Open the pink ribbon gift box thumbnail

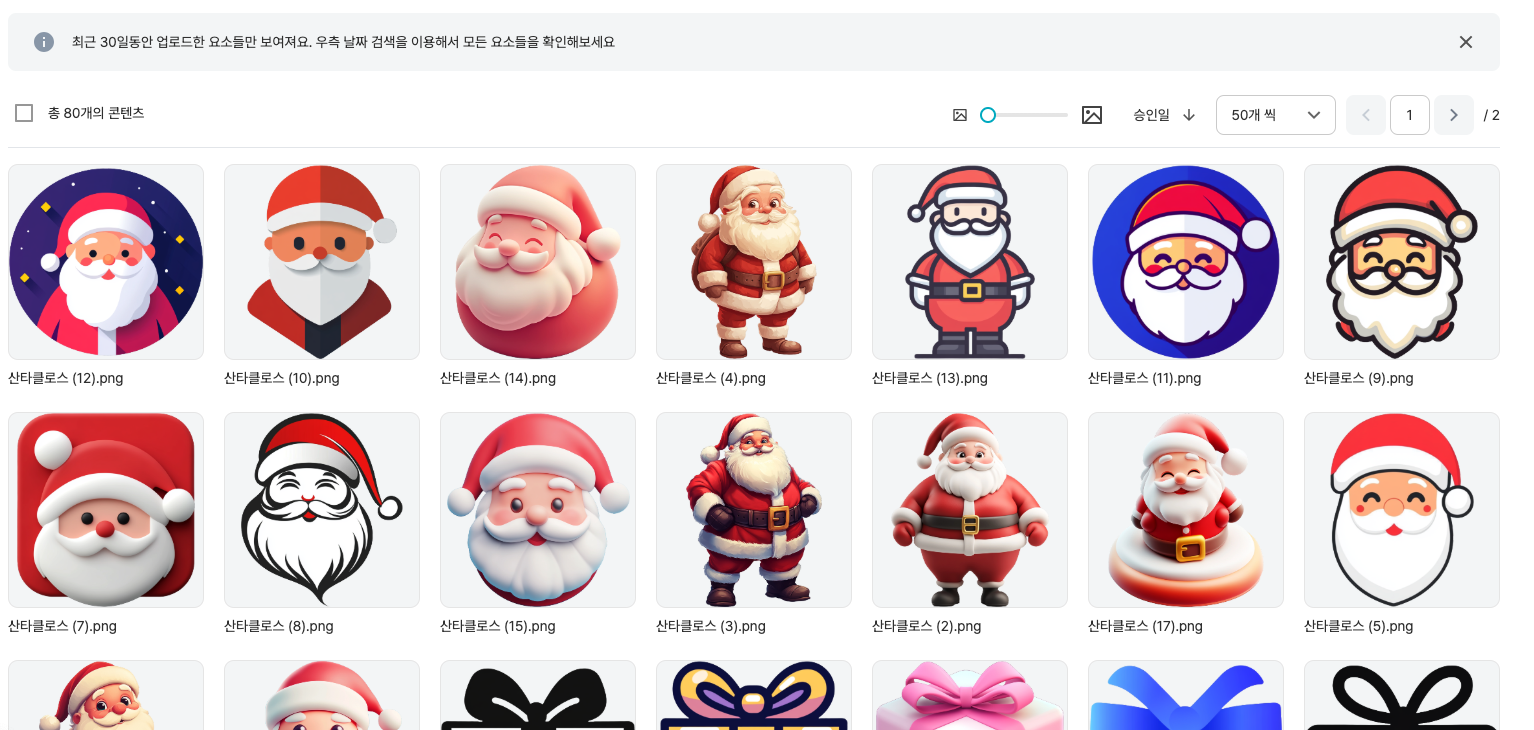pyautogui.click(x=970, y=695)
